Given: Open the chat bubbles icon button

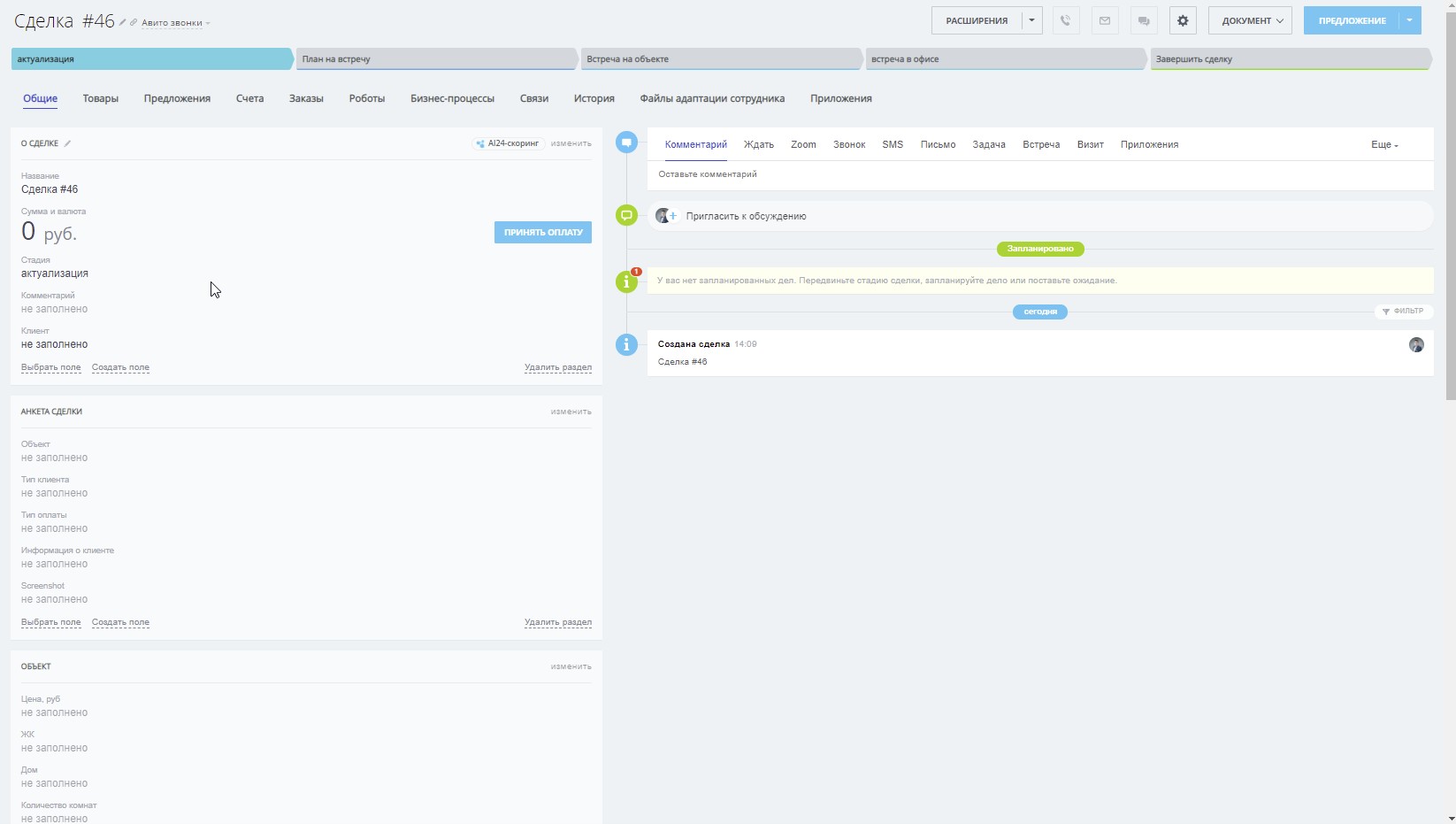Looking at the screenshot, I should (1144, 20).
